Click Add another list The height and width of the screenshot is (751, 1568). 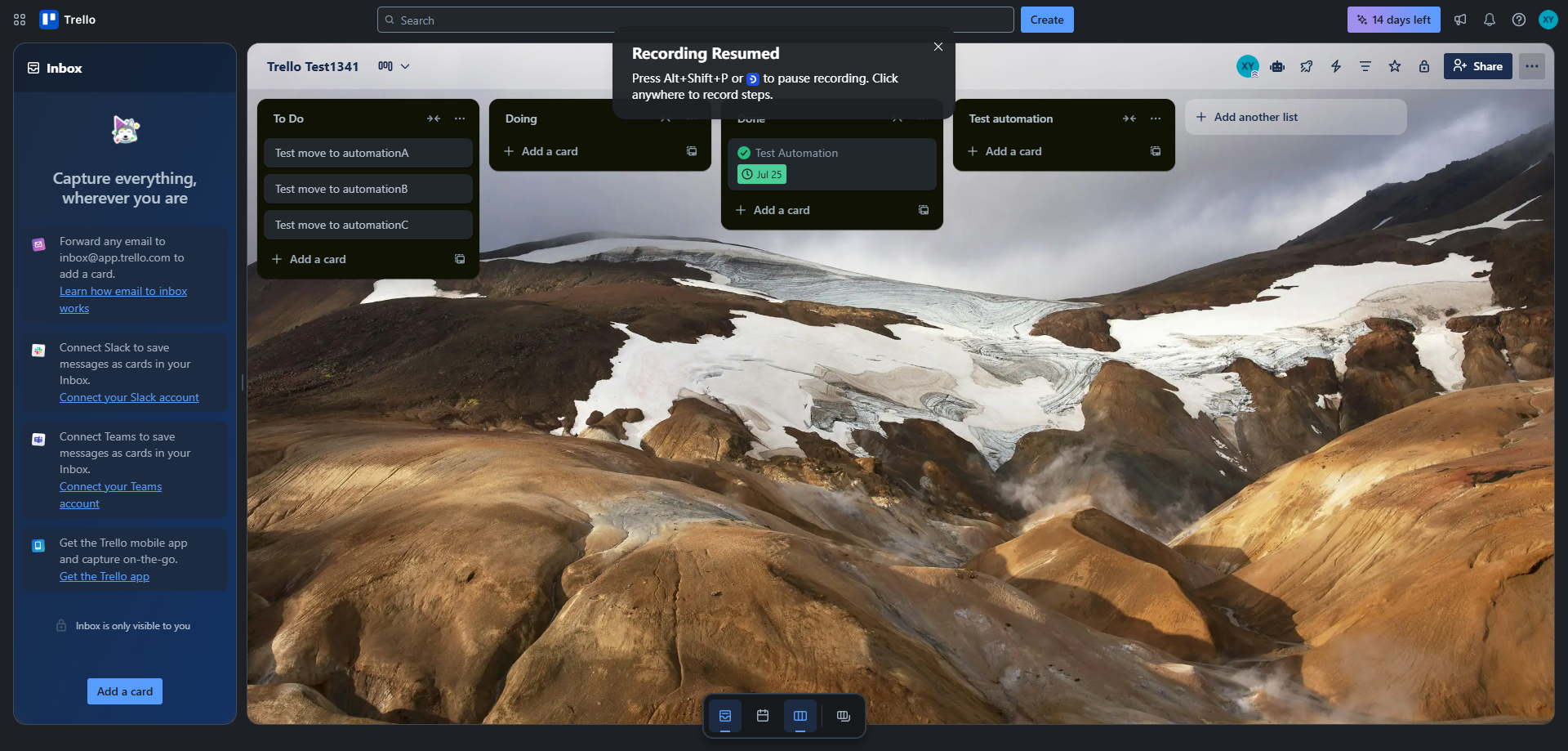1296,117
